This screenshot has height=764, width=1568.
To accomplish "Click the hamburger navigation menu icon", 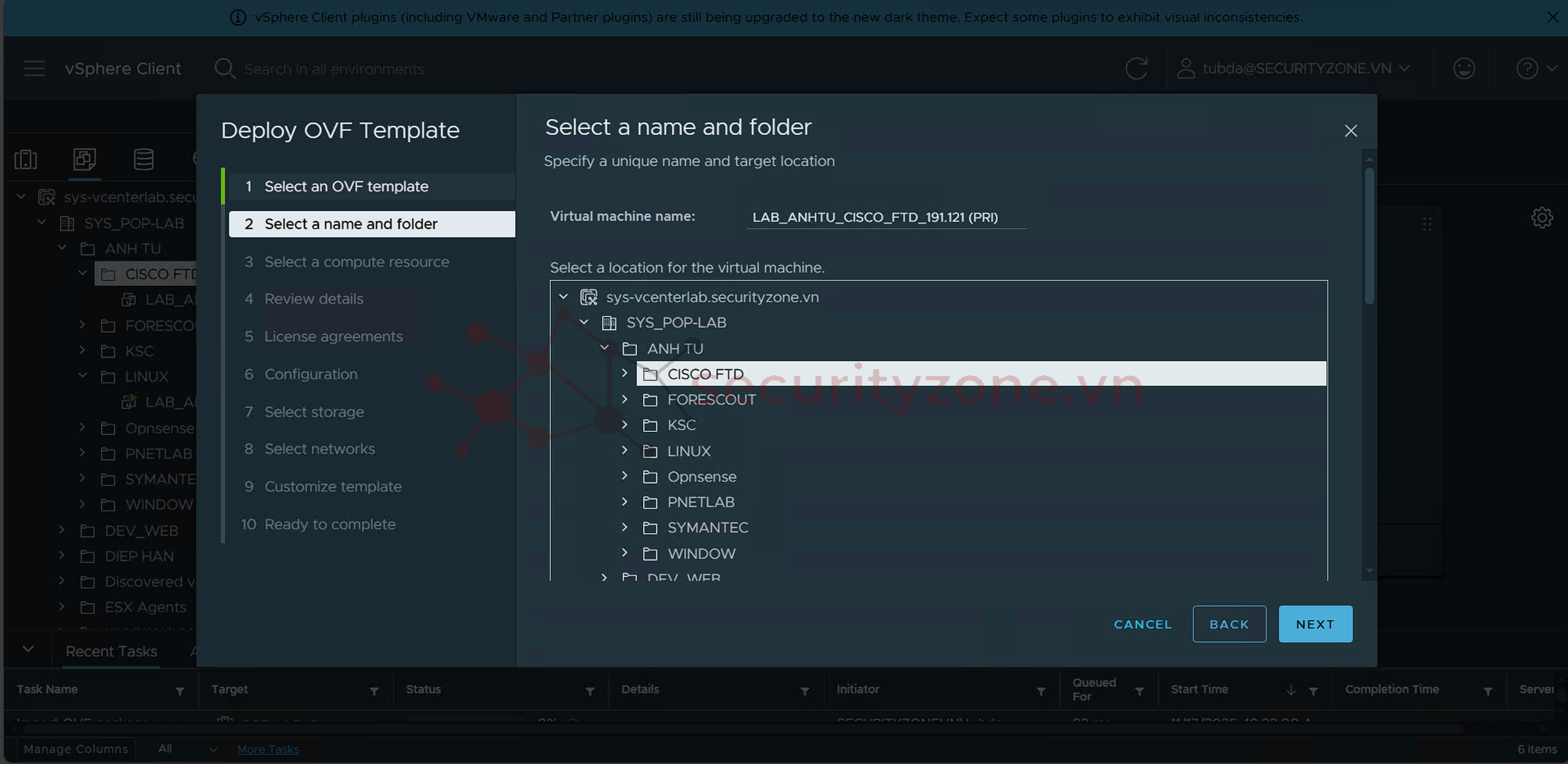I will pyautogui.click(x=35, y=68).
